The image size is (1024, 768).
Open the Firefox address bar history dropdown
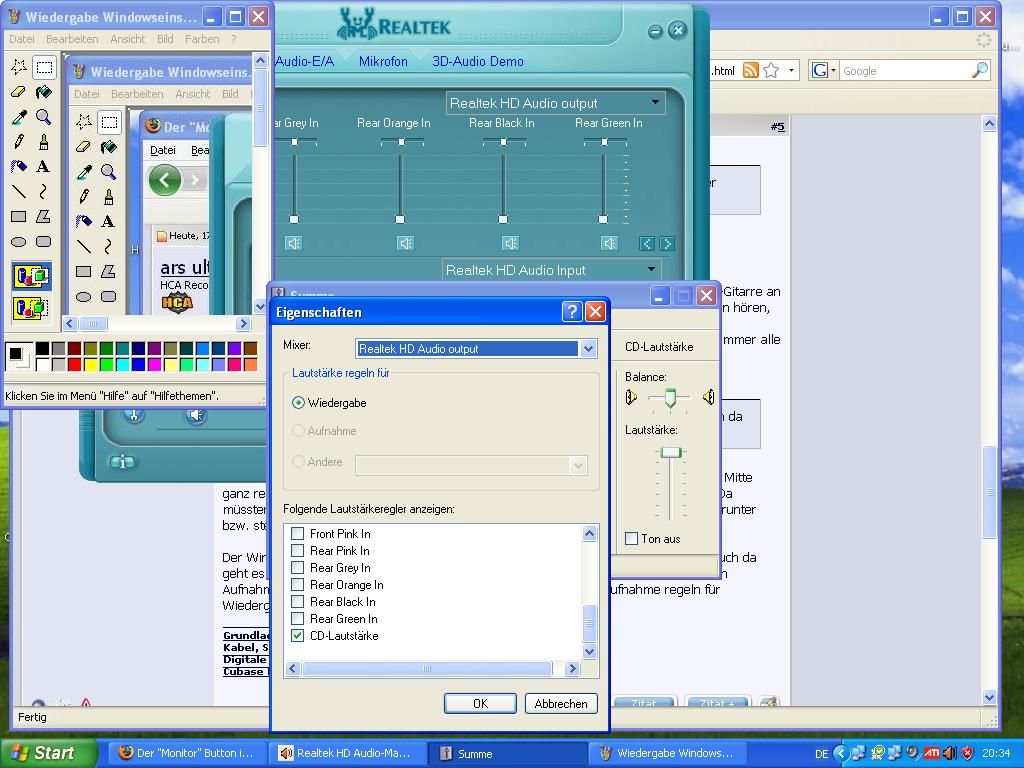coord(792,70)
